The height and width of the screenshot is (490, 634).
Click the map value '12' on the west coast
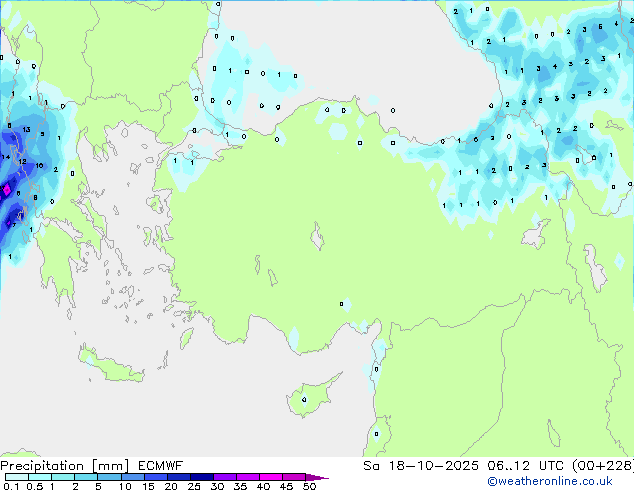tap(22, 161)
